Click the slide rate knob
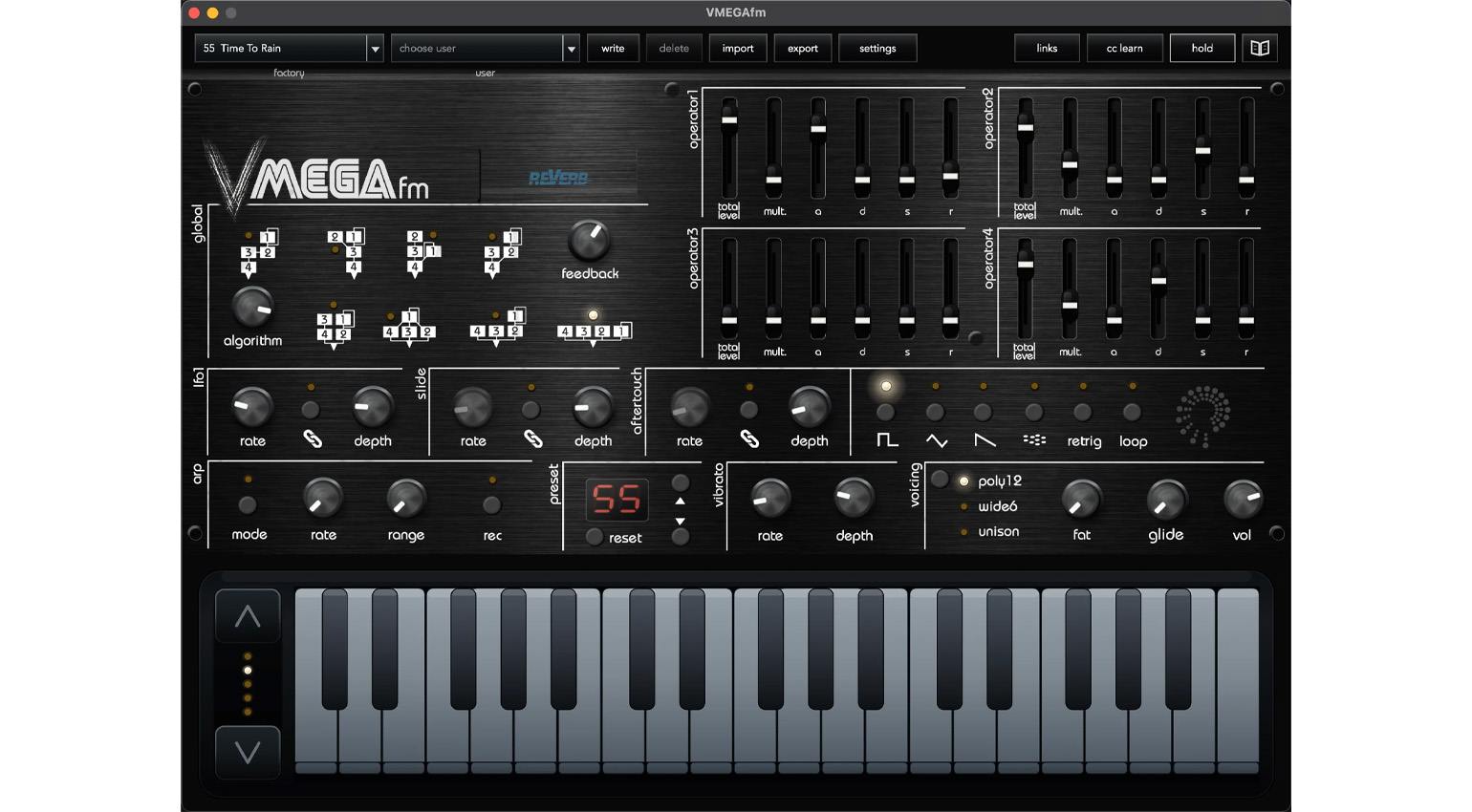This screenshot has width=1472, height=812. pyautogui.click(x=472, y=407)
